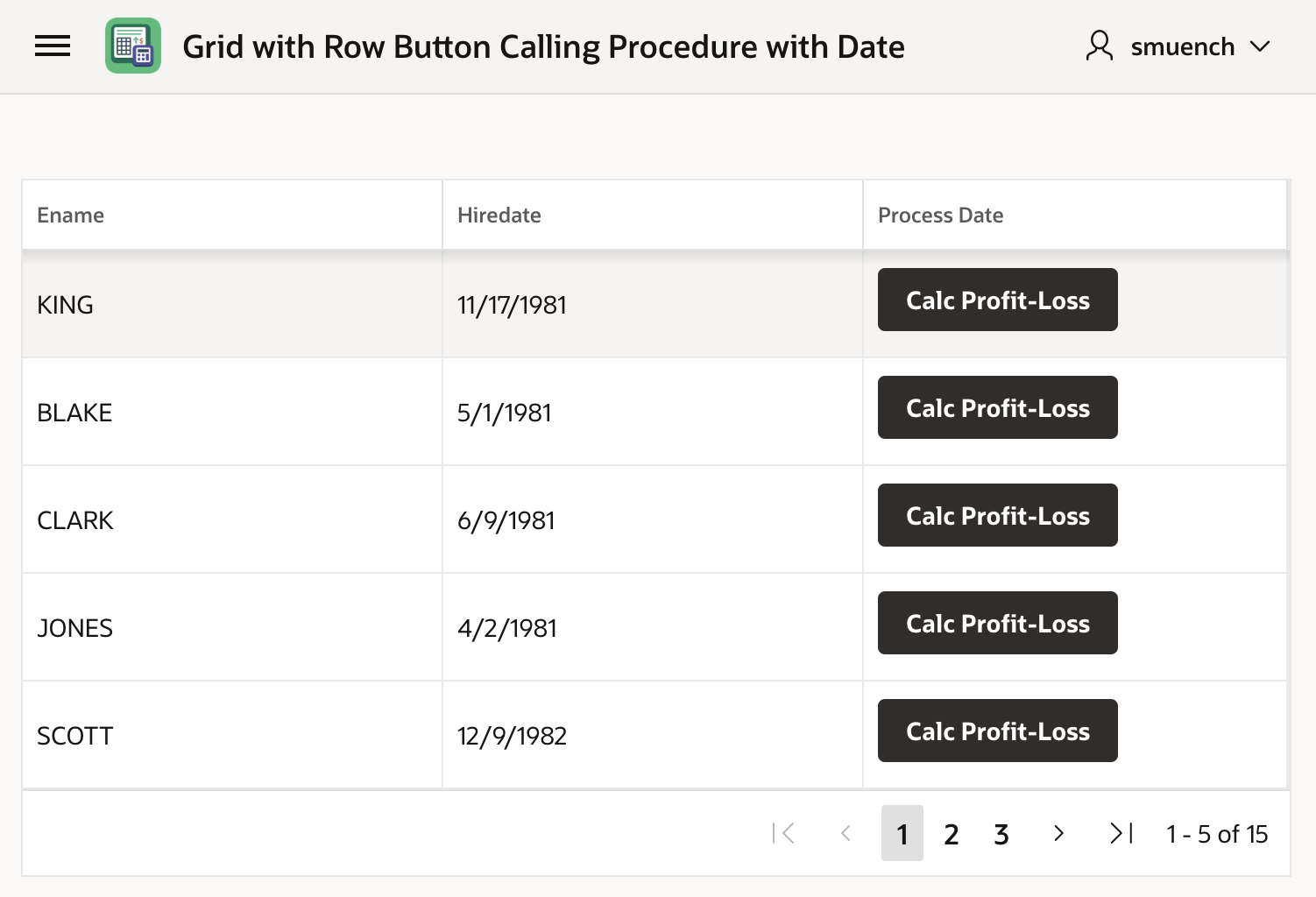Image resolution: width=1316 pixels, height=897 pixels.
Task: Select page 3 in pagination
Action: click(x=1001, y=833)
